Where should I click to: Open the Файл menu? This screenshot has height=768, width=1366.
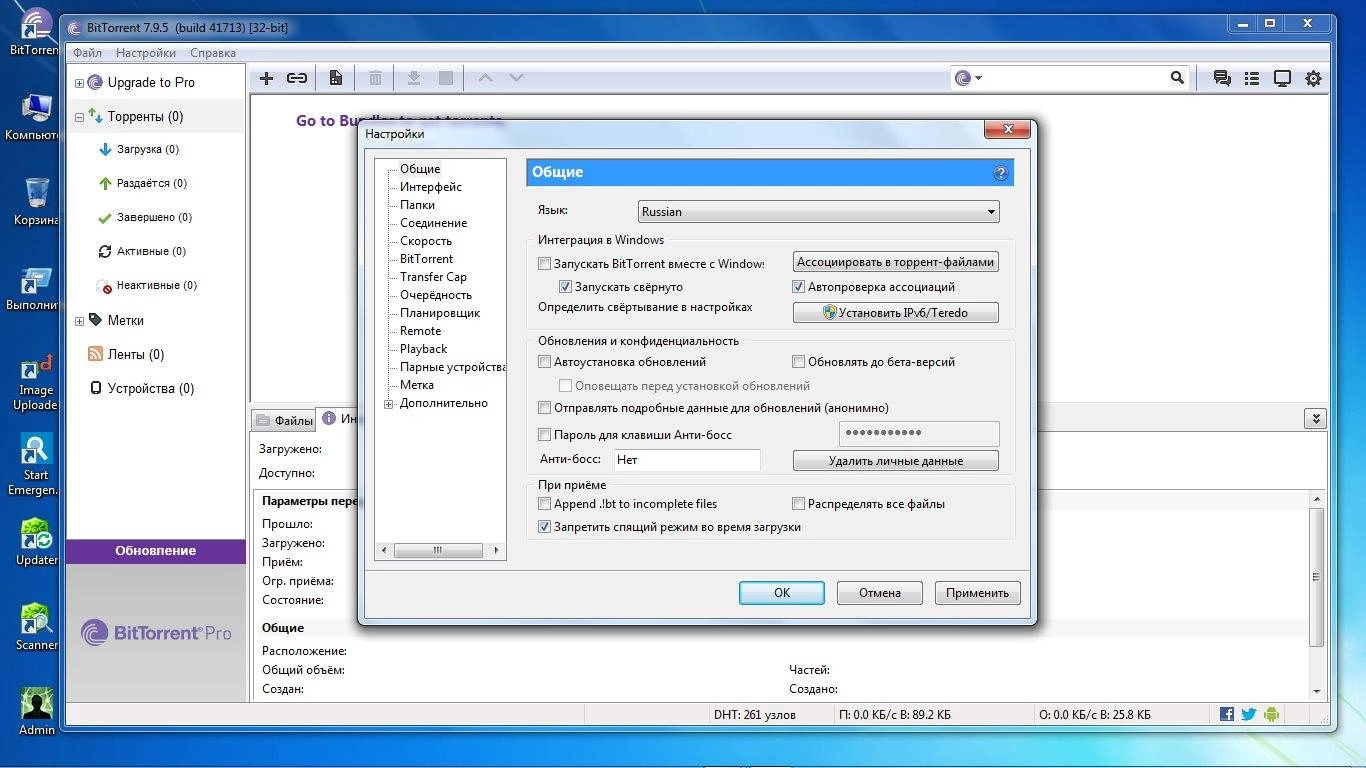pos(87,53)
